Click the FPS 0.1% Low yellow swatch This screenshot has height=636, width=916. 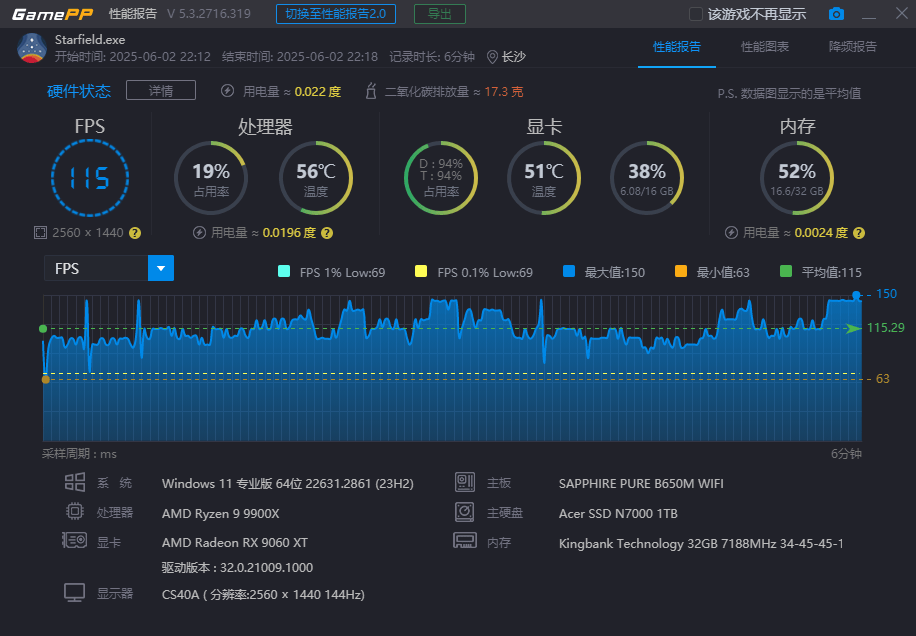pos(421,271)
